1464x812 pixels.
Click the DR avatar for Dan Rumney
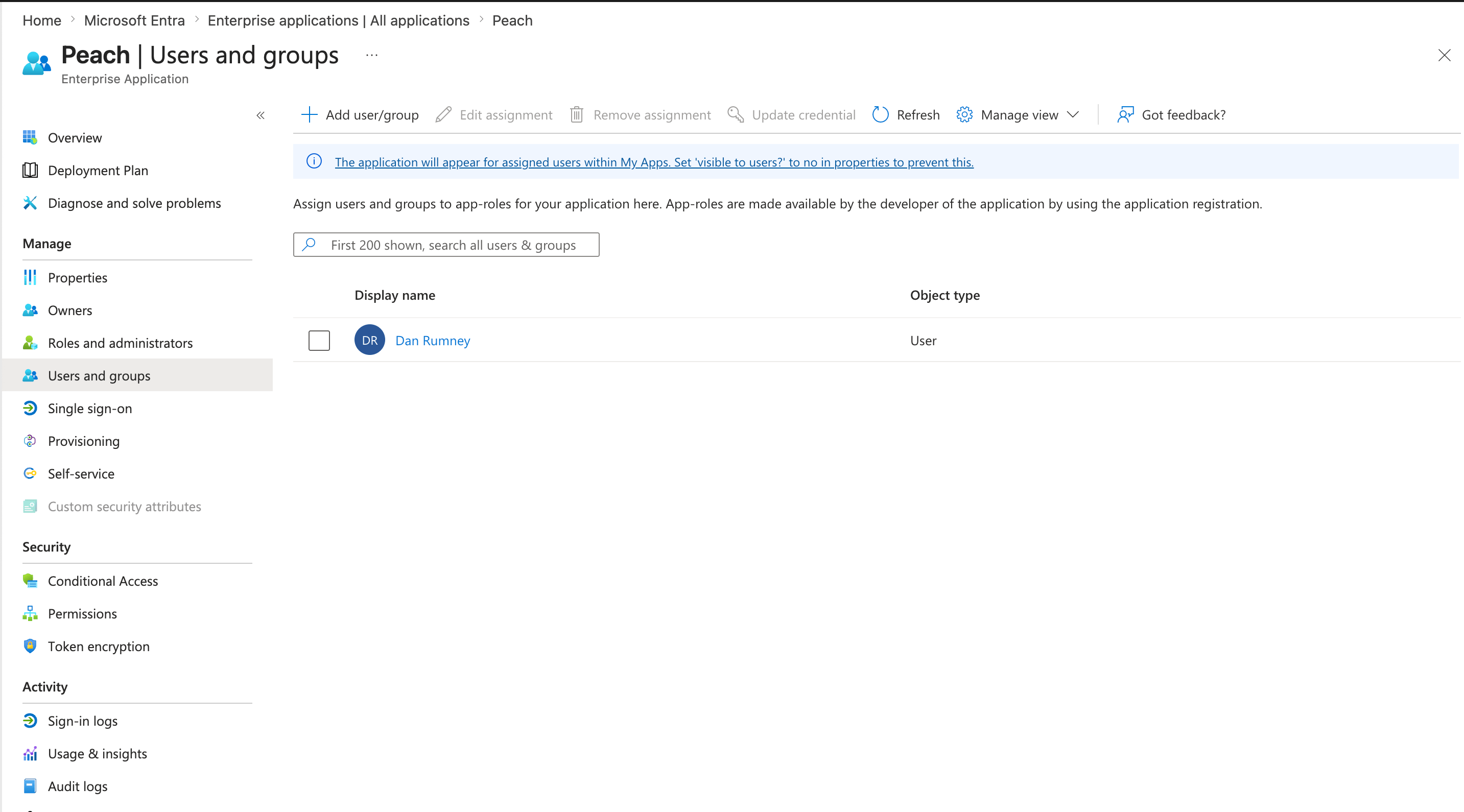pos(370,340)
